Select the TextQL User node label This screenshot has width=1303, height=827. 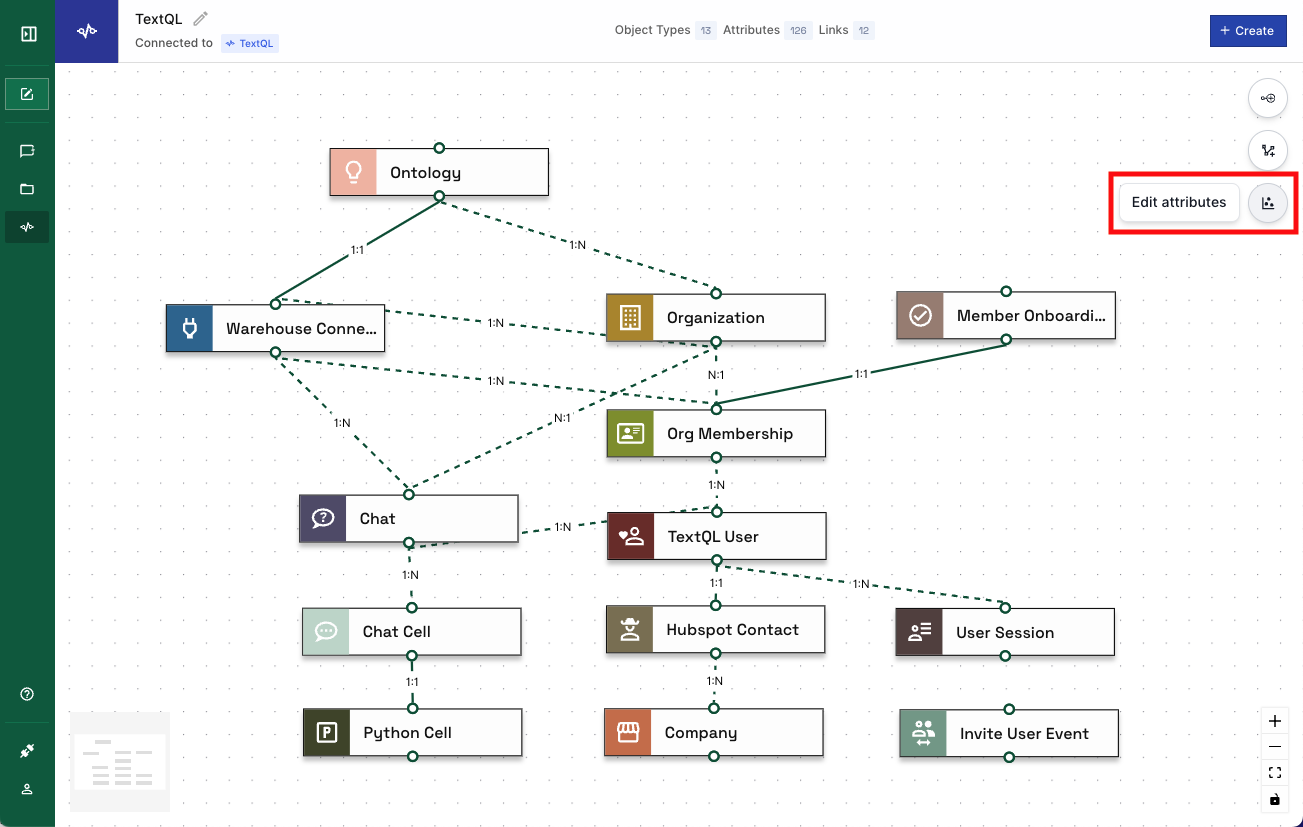[x=713, y=537]
